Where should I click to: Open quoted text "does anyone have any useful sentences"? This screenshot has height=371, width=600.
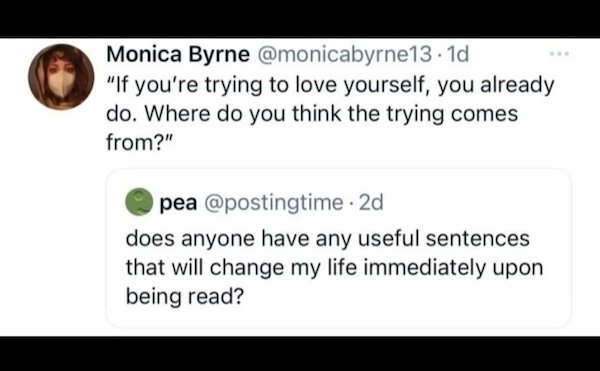(x=328, y=238)
